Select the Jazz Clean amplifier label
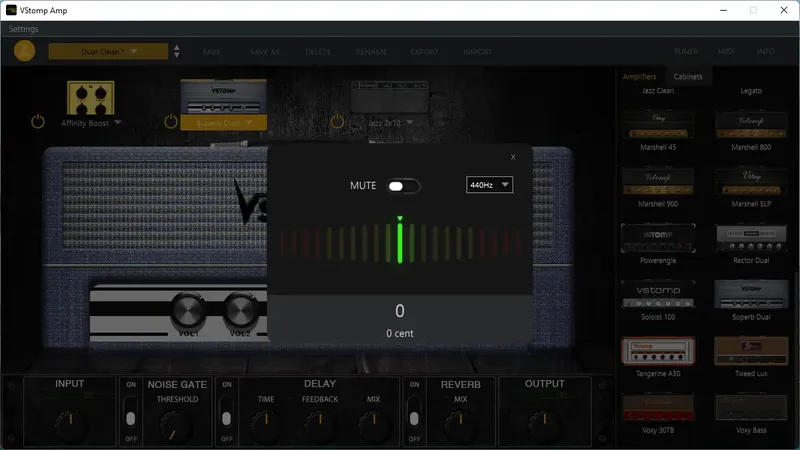The width and height of the screenshot is (800, 450). click(x=658, y=91)
